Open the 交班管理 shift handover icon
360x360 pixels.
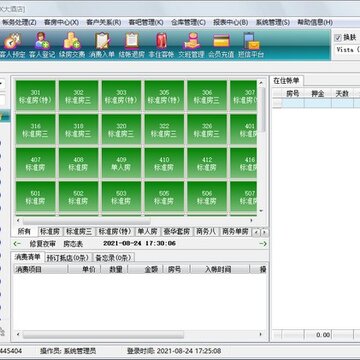click(191, 46)
